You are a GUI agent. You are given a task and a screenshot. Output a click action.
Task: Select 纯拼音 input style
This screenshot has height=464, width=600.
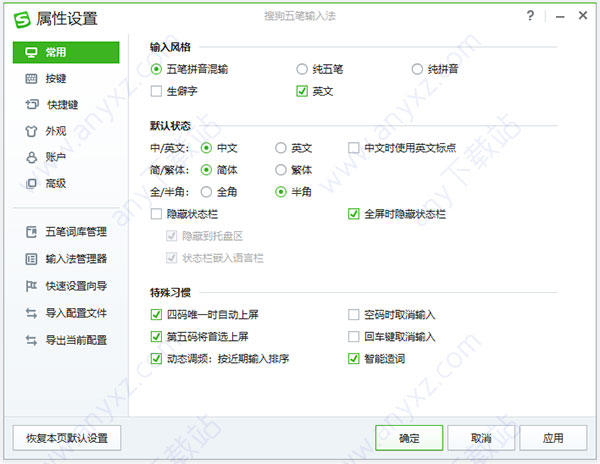point(417,69)
